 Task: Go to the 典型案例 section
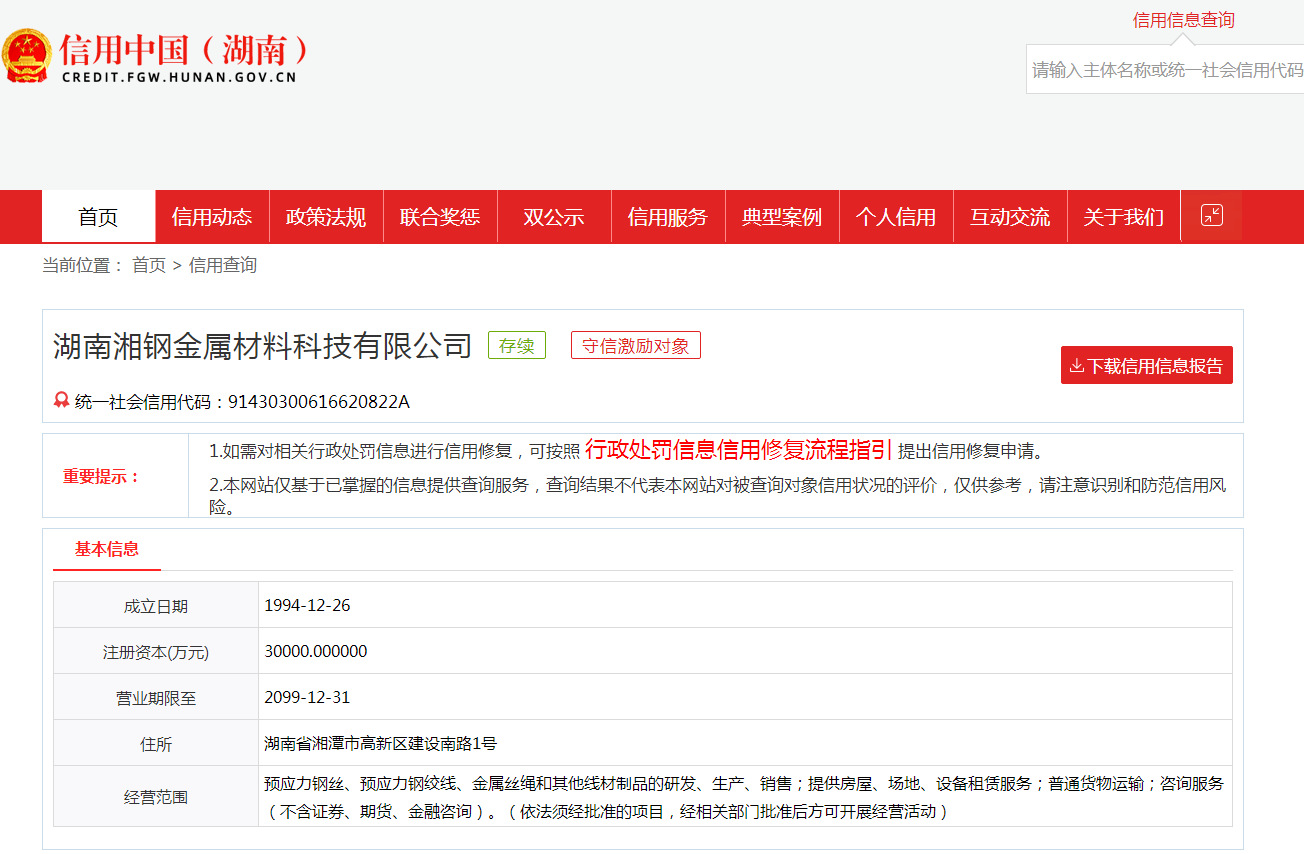click(x=782, y=217)
